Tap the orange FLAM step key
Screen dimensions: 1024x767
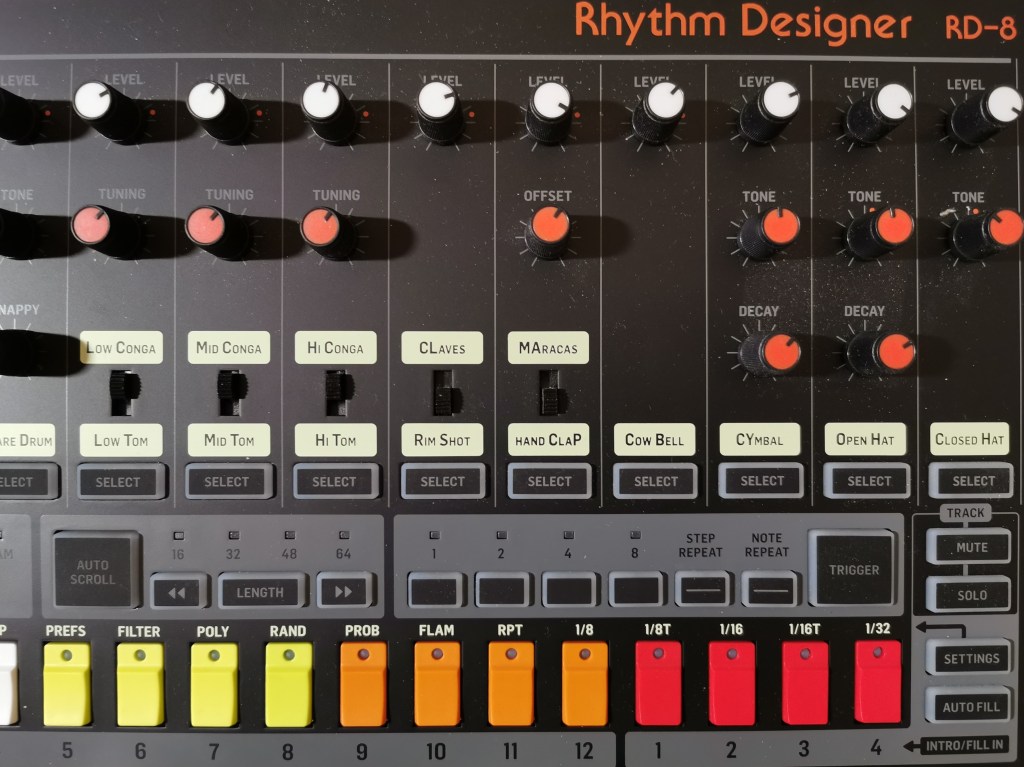(437, 684)
